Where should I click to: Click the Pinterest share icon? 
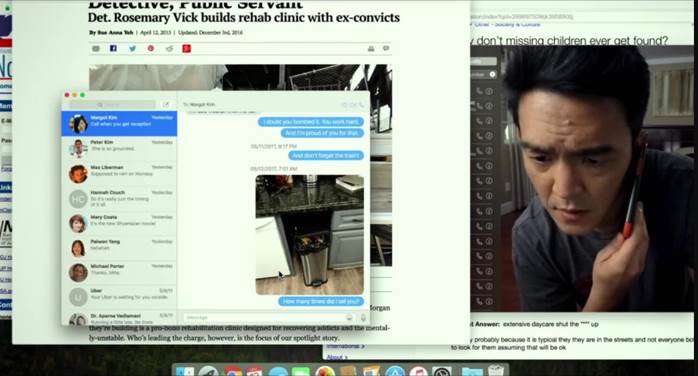click(151, 48)
